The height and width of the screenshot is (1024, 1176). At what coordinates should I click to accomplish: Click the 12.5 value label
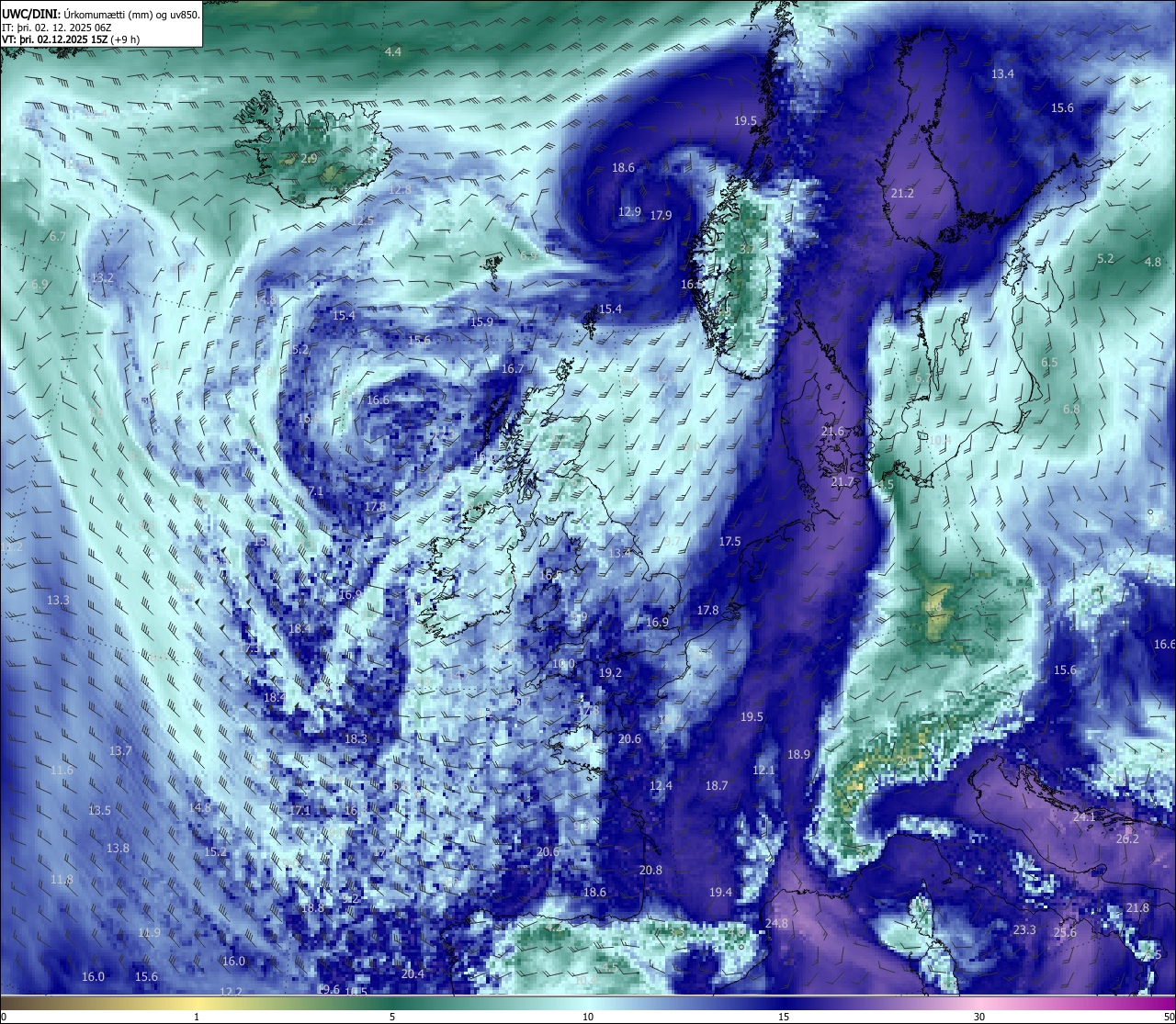(x=362, y=221)
